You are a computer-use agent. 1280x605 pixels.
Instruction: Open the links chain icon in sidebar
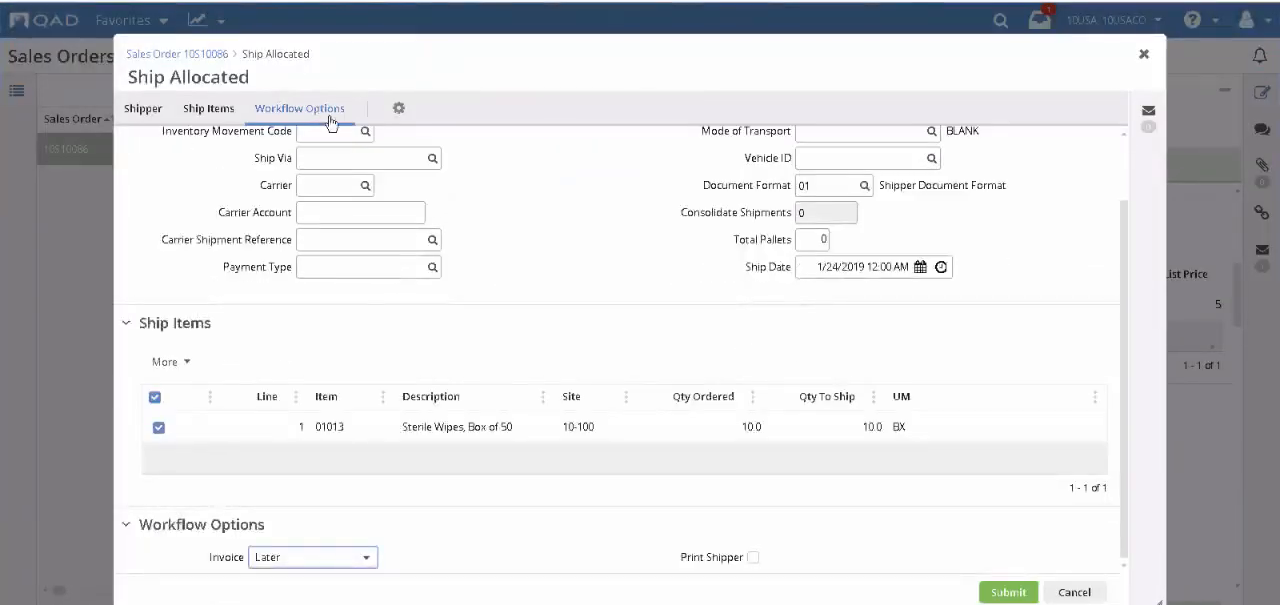point(1262,213)
